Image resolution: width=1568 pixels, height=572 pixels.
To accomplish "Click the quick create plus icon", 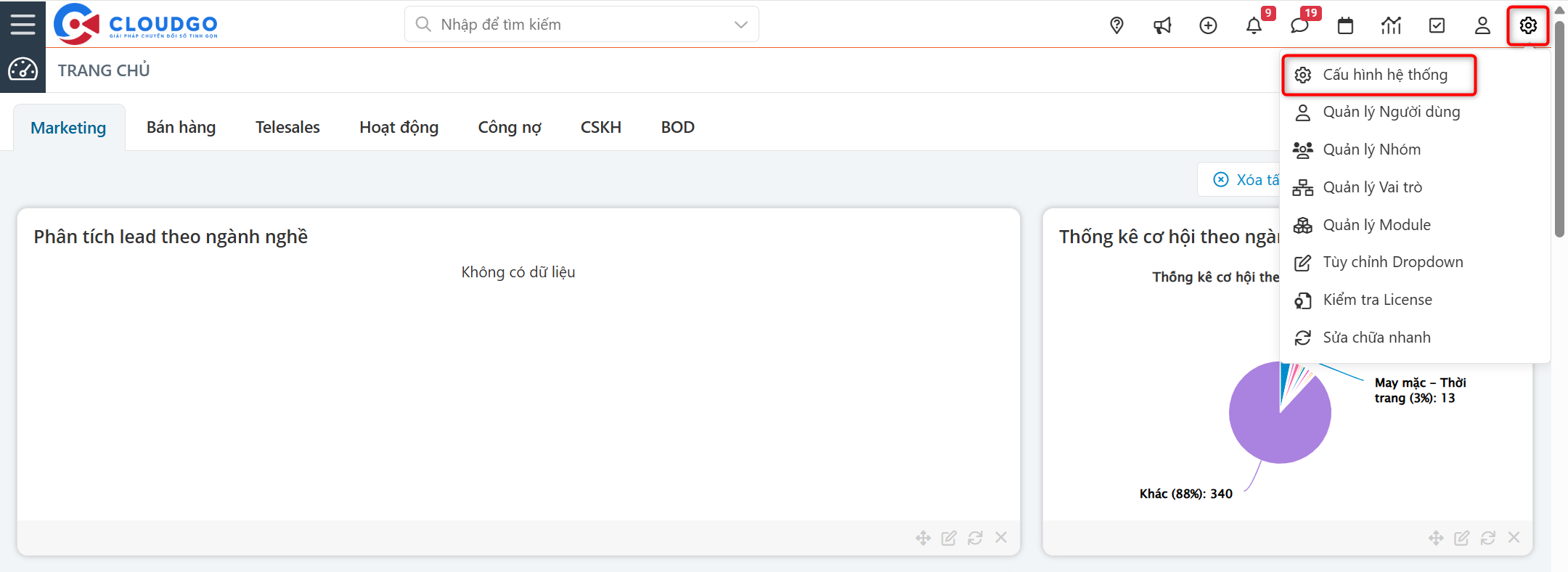I will 1208,25.
